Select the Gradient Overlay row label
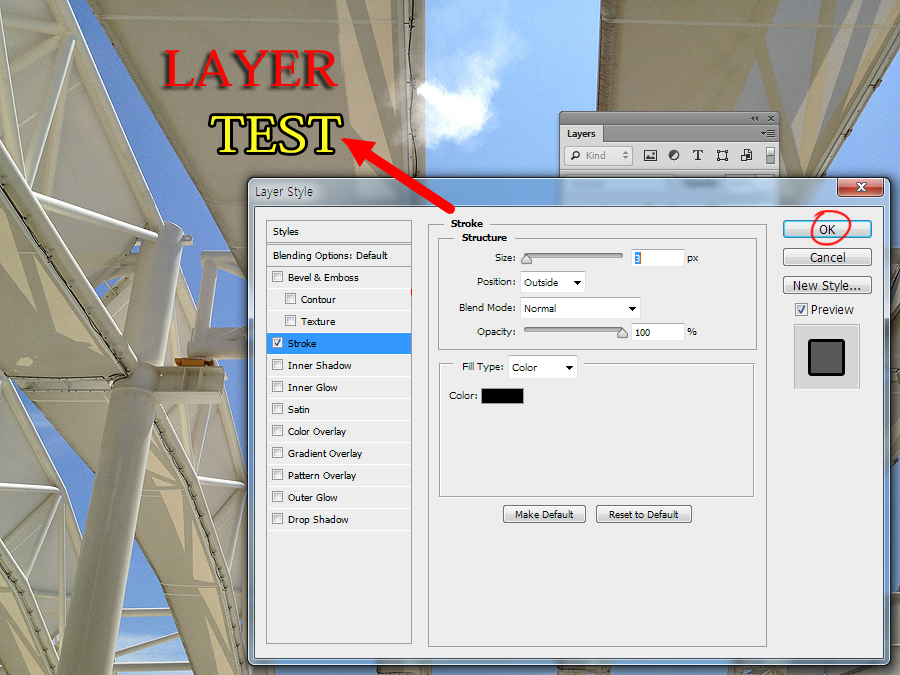Screen dimensions: 900x675 (325, 453)
